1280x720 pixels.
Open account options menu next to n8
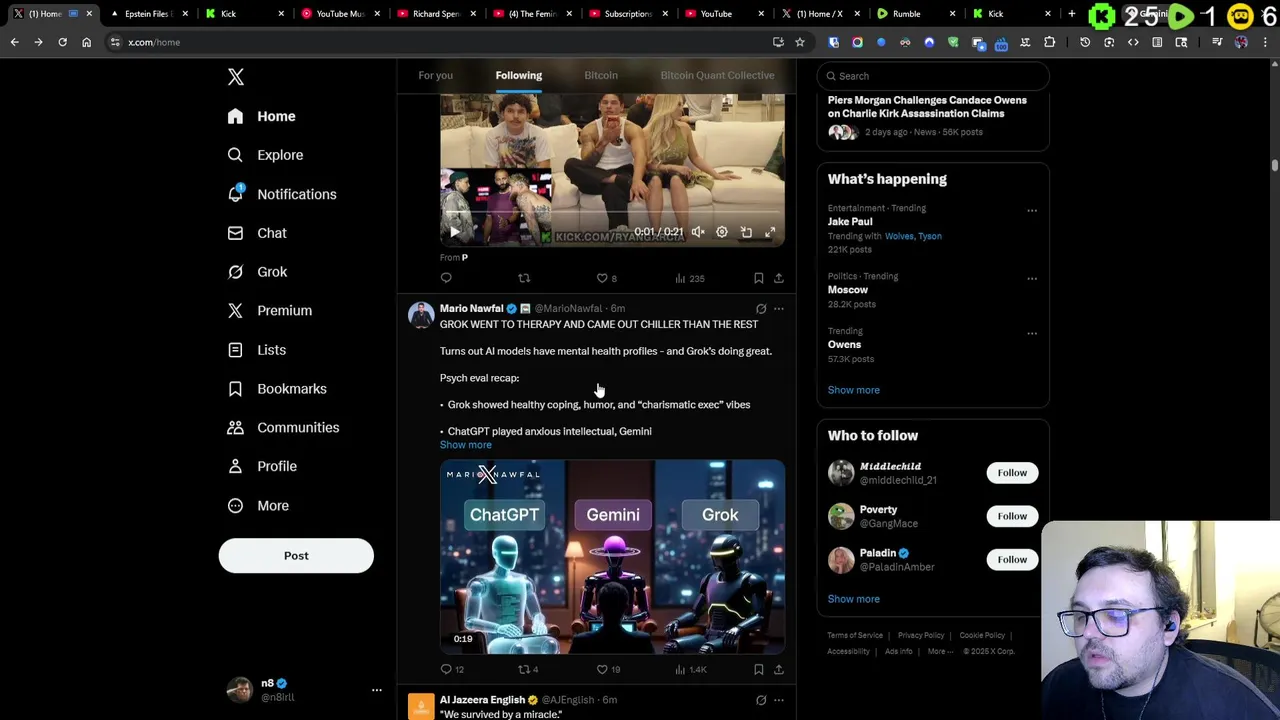(x=377, y=690)
